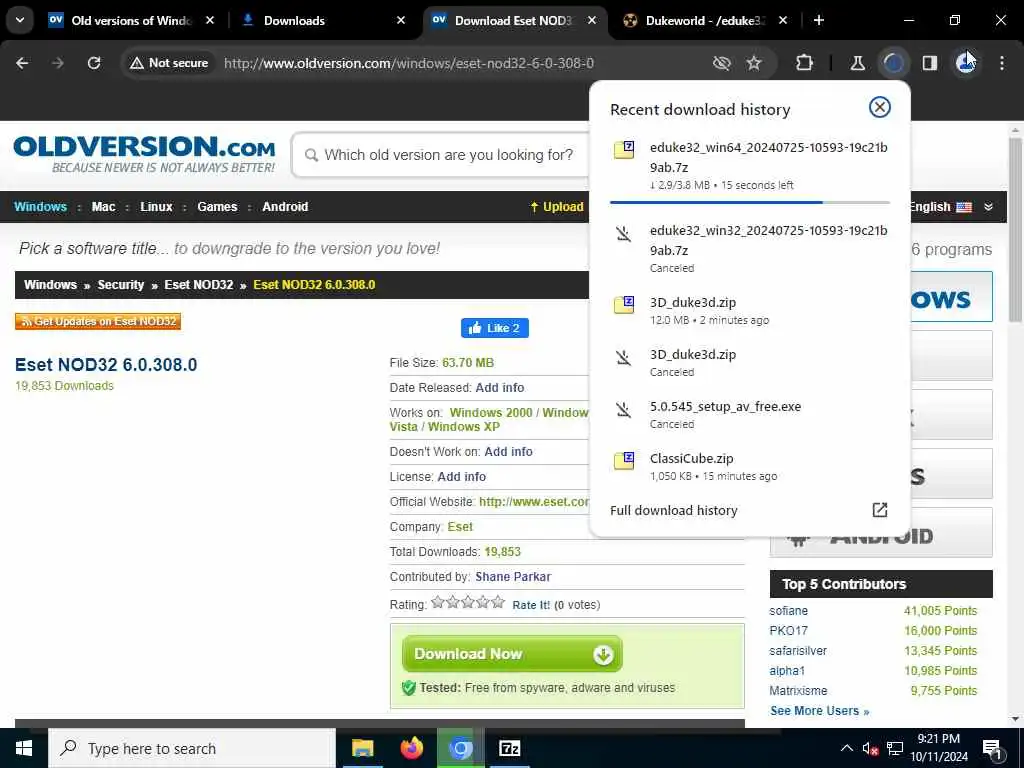
Task: Open the Android category menu
Action: point(285,206)
